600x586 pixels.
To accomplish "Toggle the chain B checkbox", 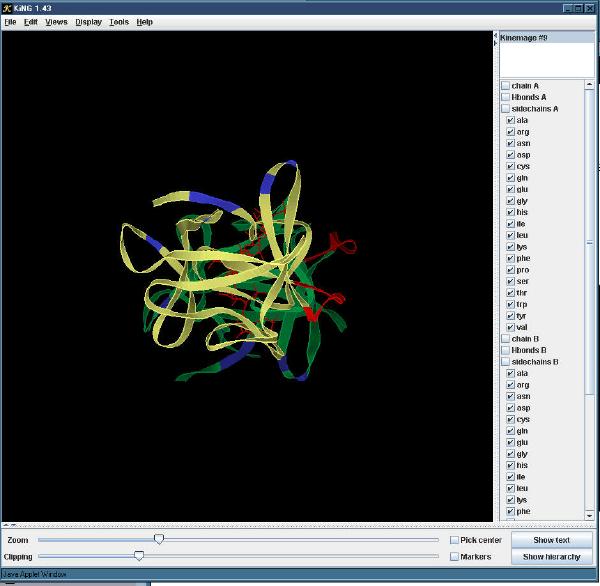I will point(505,339).
